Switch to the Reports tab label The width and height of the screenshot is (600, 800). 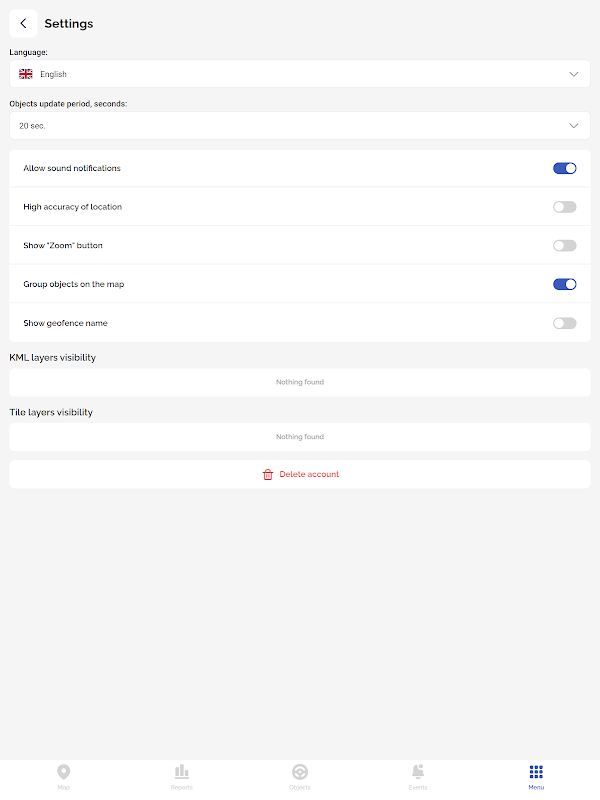pyautogui.click(x=182, y=788)
